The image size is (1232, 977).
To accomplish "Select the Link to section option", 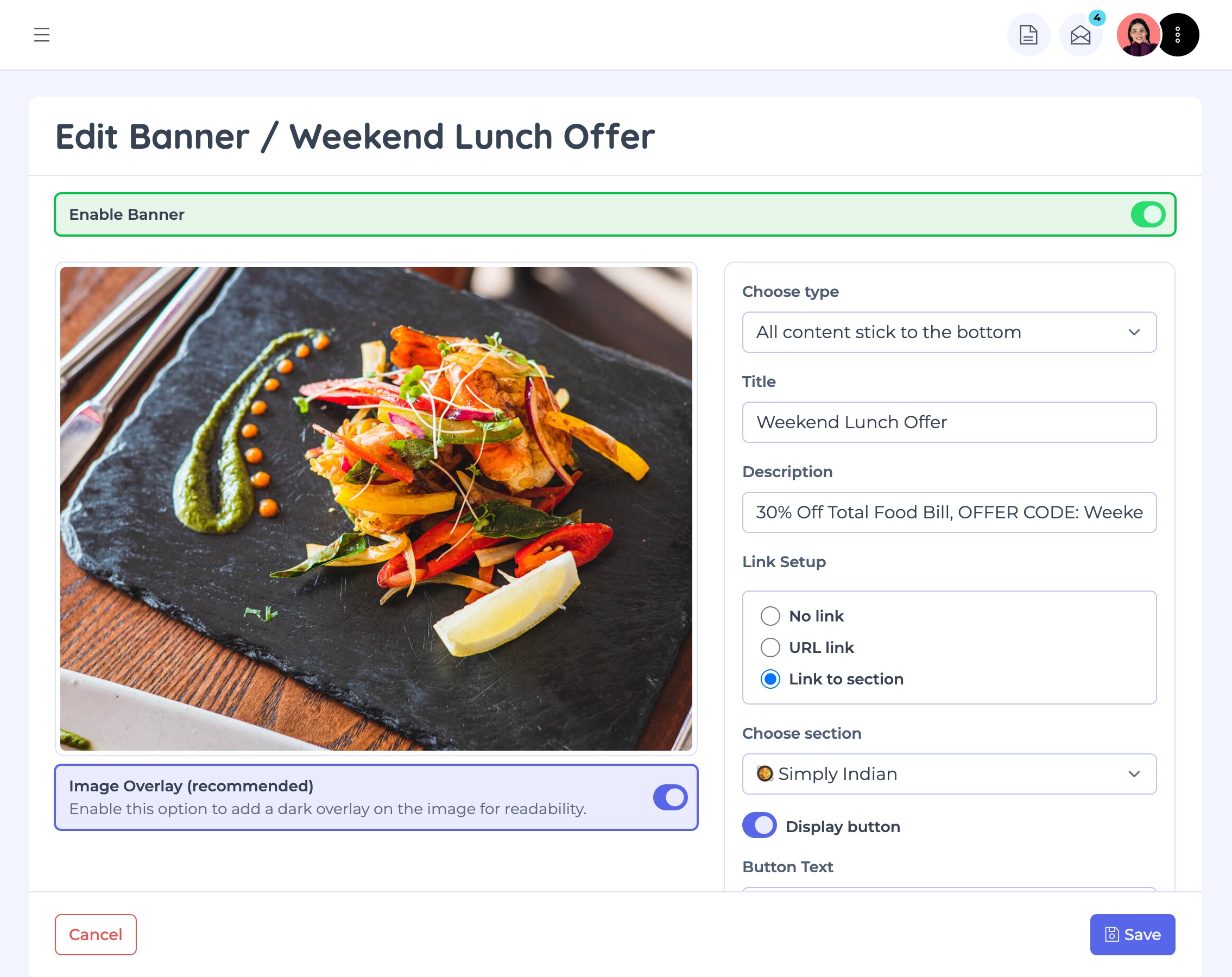I will tap(770, 679).
